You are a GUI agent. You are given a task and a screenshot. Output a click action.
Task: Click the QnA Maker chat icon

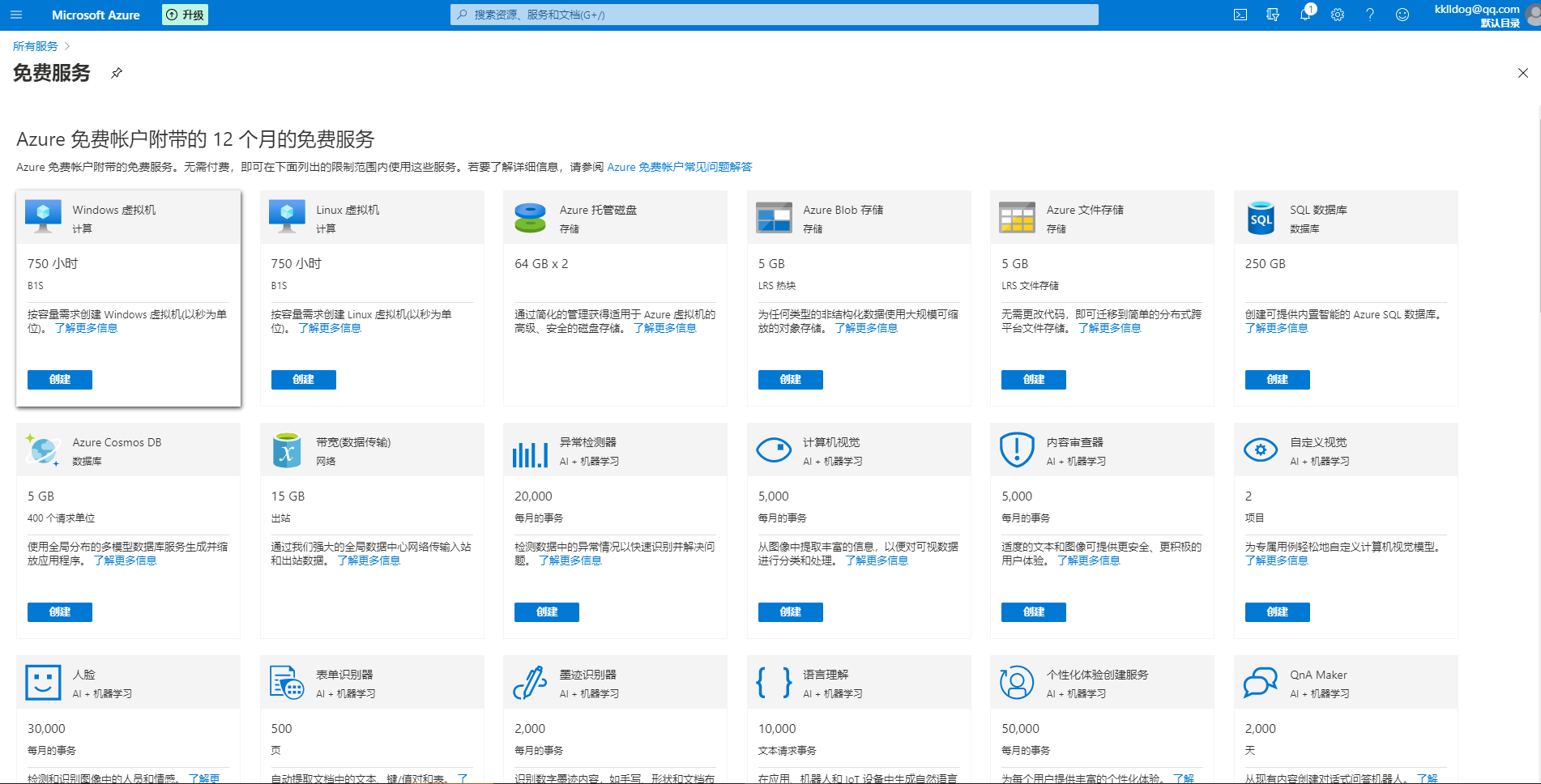click(x=1261, y=683)
